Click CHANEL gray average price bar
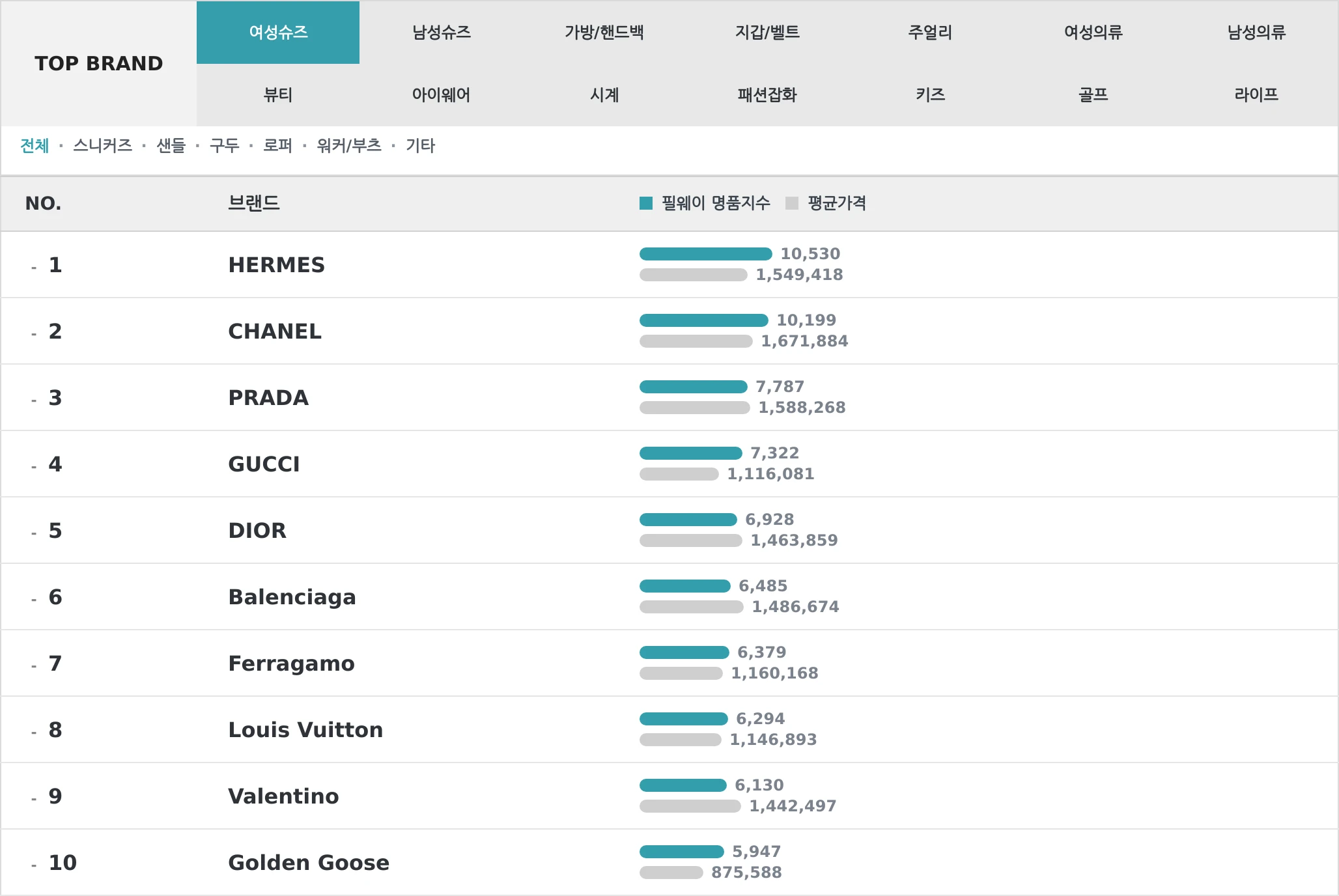This screenshot has width=1339, height=896. [x=696, y=341]
